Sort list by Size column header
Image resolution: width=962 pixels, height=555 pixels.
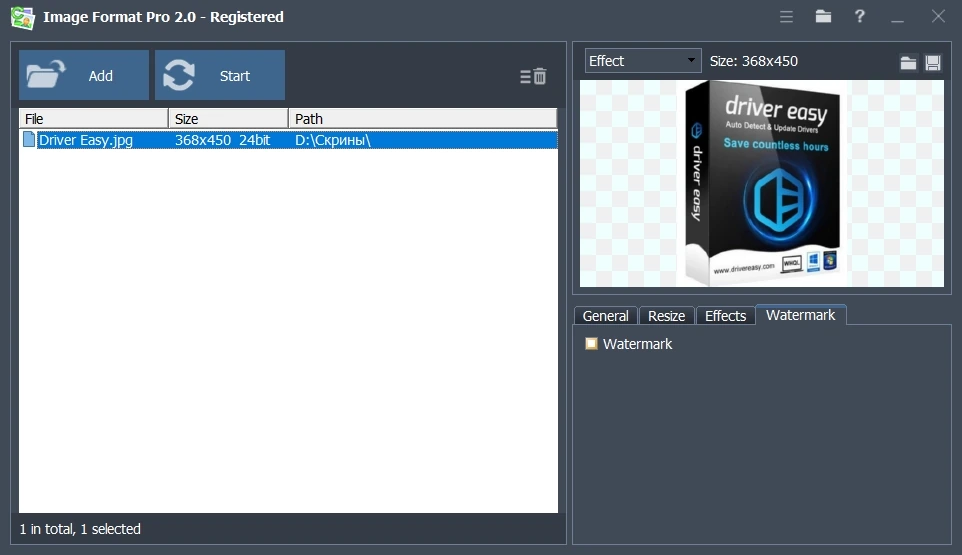(228, 118)
